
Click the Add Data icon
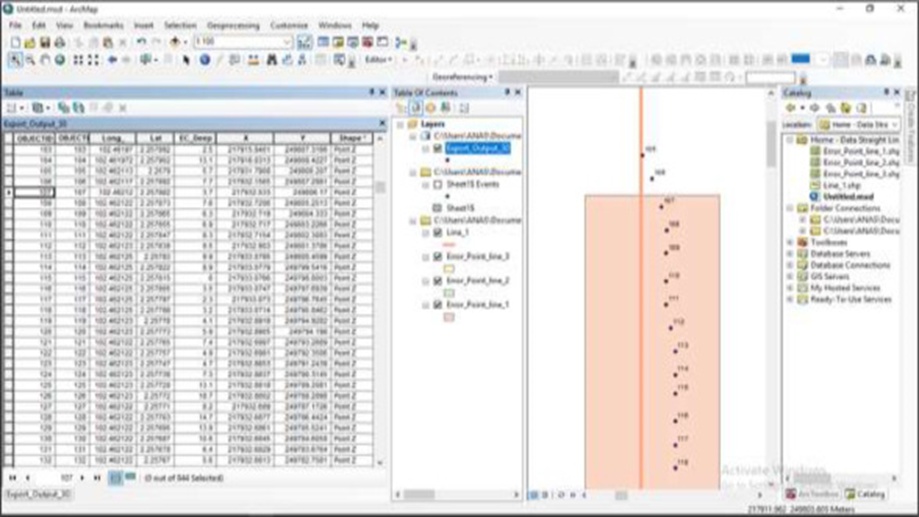pyautogui.click(x=175, y=42)
